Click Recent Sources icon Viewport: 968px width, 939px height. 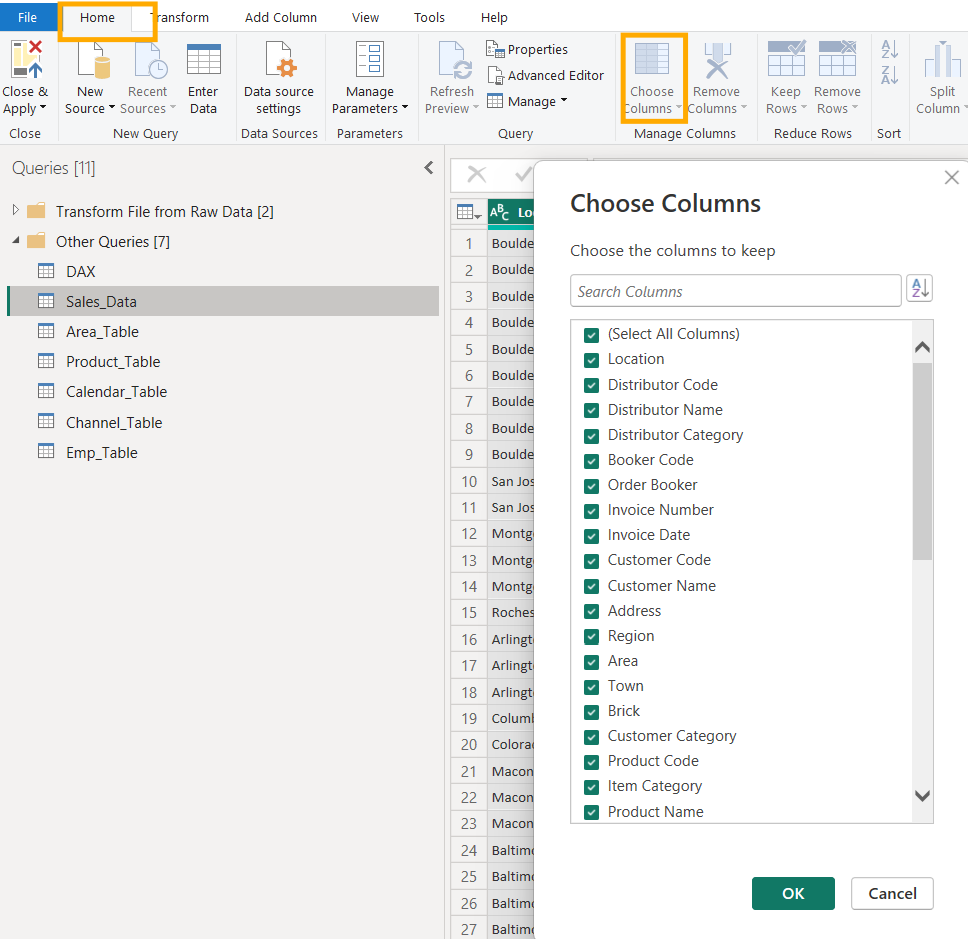click(x=150, y=60)
